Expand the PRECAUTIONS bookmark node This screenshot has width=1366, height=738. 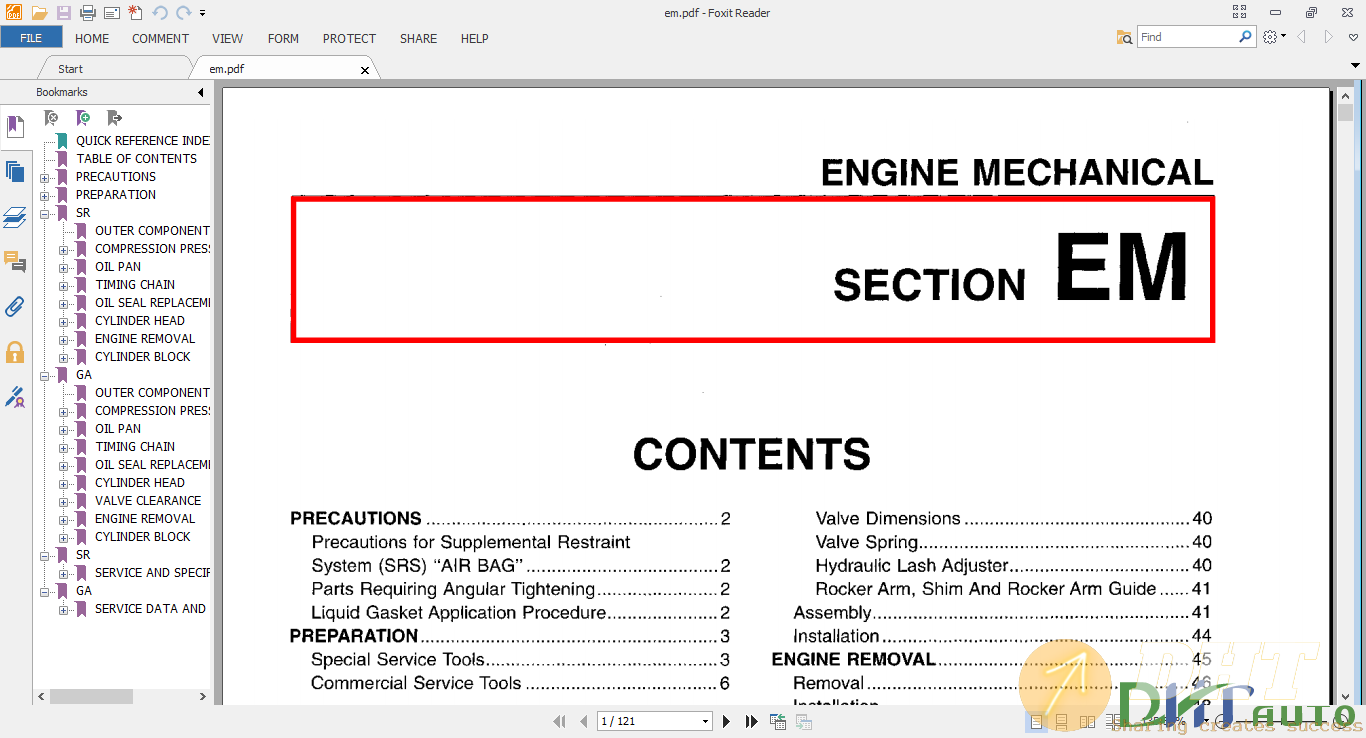coord(45,177)
